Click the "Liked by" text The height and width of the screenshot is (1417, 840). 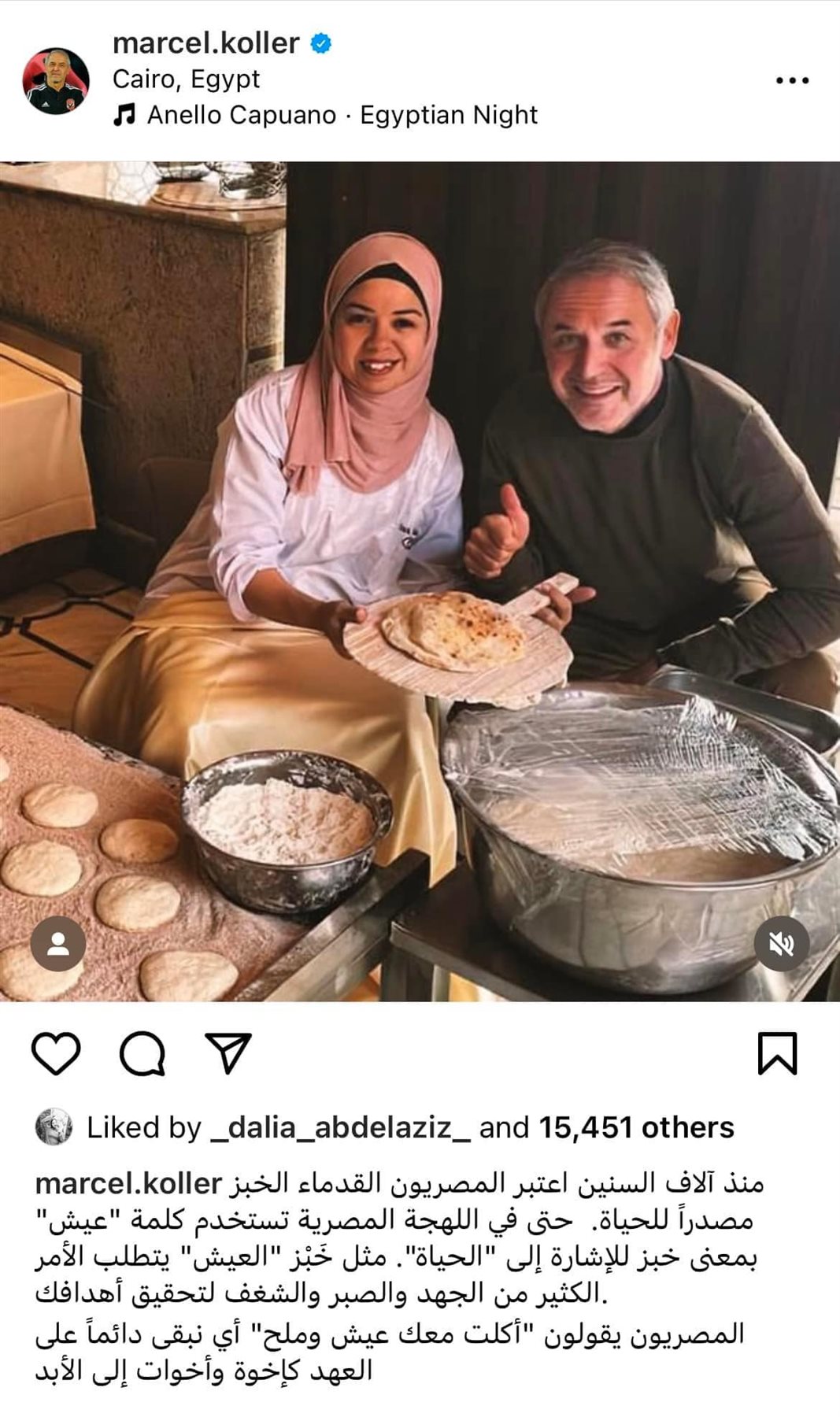click(x=144, y=1127)
